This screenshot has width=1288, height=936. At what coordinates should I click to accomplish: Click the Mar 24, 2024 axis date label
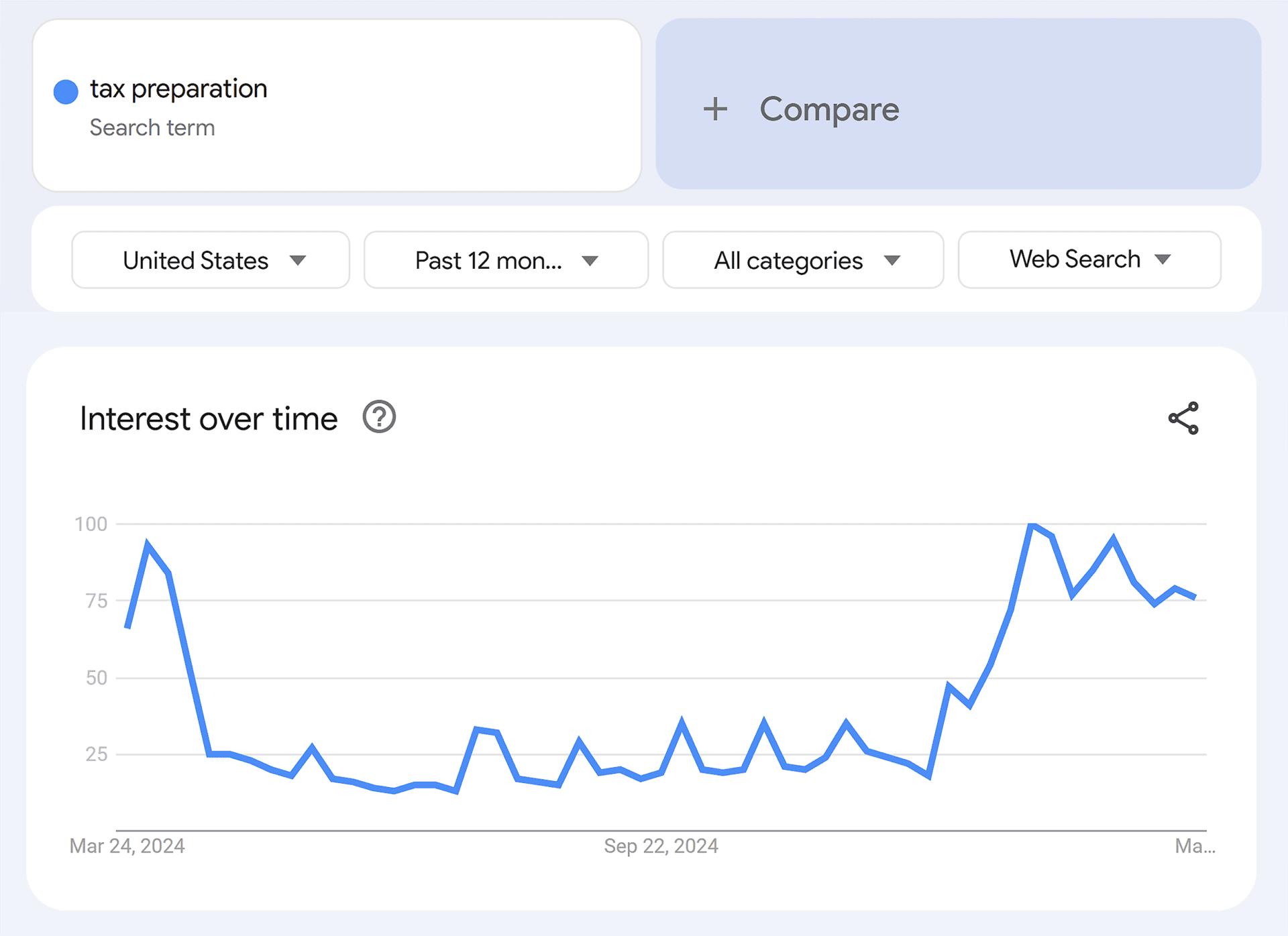pyautogui.click(x=127, y=846)
